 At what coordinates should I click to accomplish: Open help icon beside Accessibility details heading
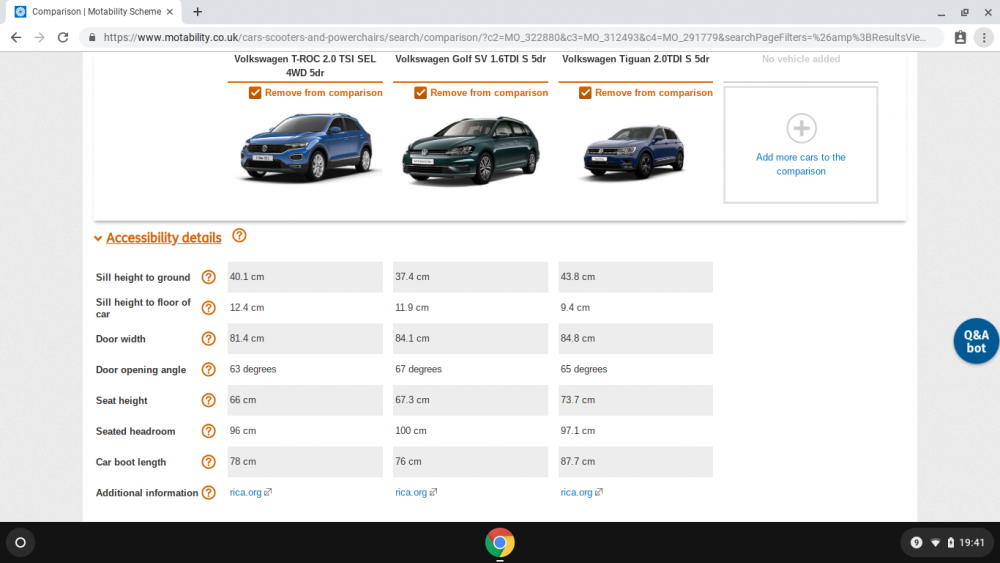pyautogui.click(x=239, y=236)
